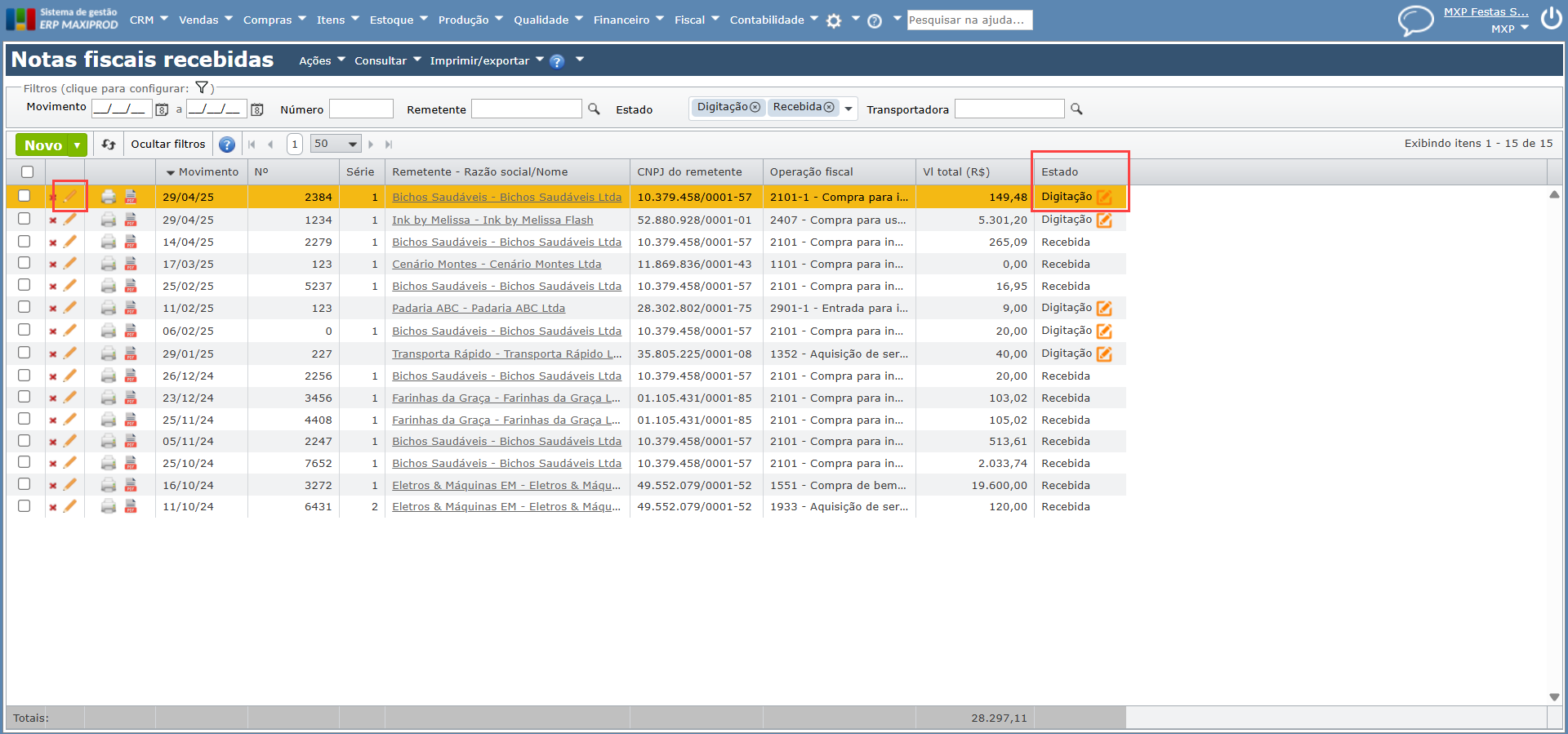
Task: Open the Estoque dropdown menu
Action: (399, 20)
